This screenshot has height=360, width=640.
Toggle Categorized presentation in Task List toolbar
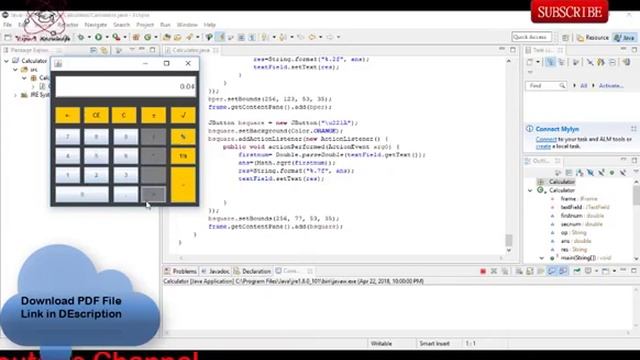[550, 62]
